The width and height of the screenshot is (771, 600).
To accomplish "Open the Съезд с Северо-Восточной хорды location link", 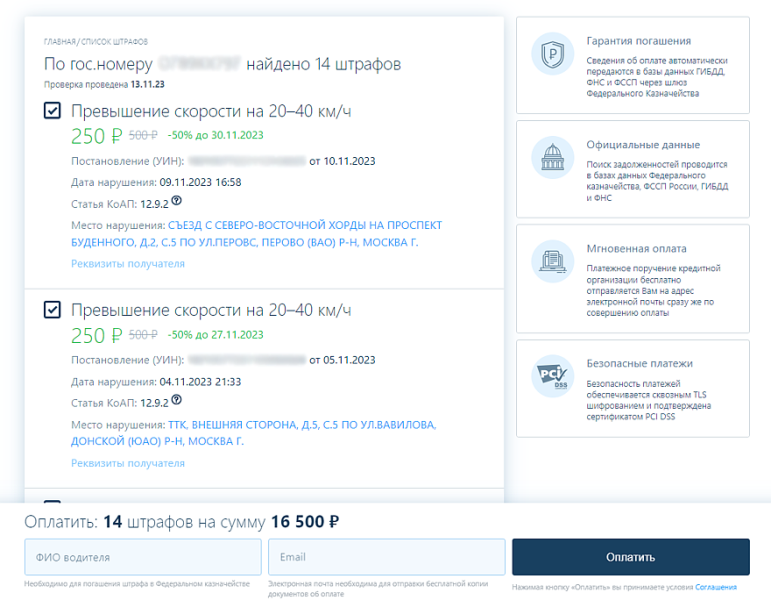I will (256, 234).
